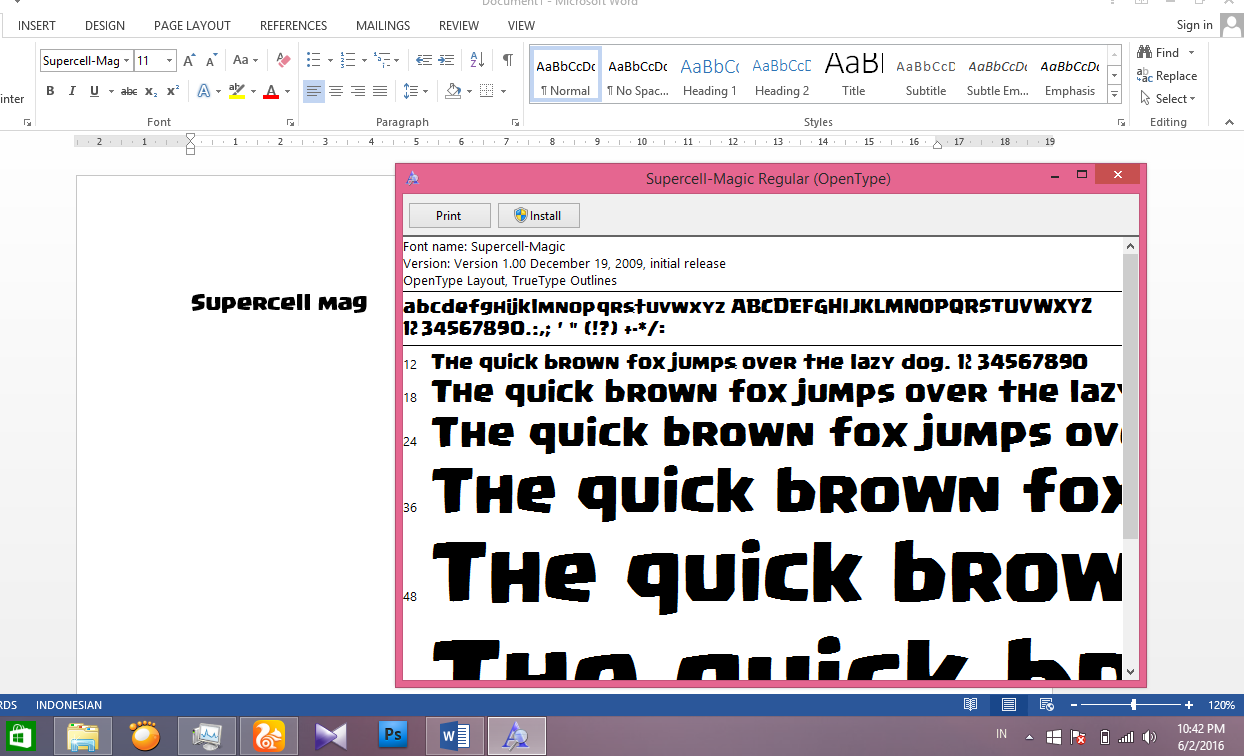Click zoom out minus button

[1073, 705]
